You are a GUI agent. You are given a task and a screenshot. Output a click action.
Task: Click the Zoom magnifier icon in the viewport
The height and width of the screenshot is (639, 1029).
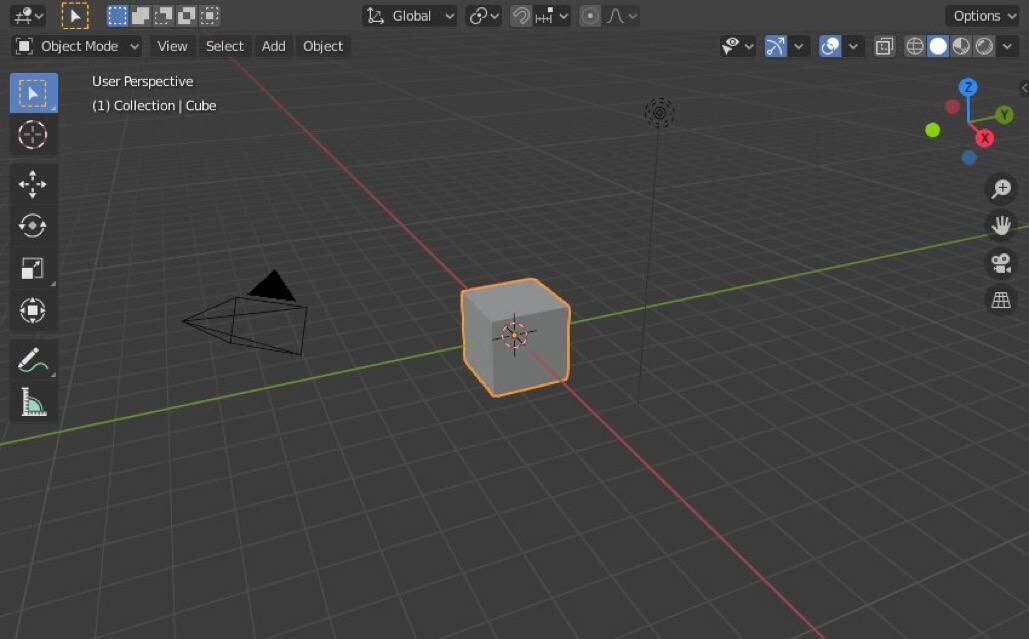point(1000,188)
